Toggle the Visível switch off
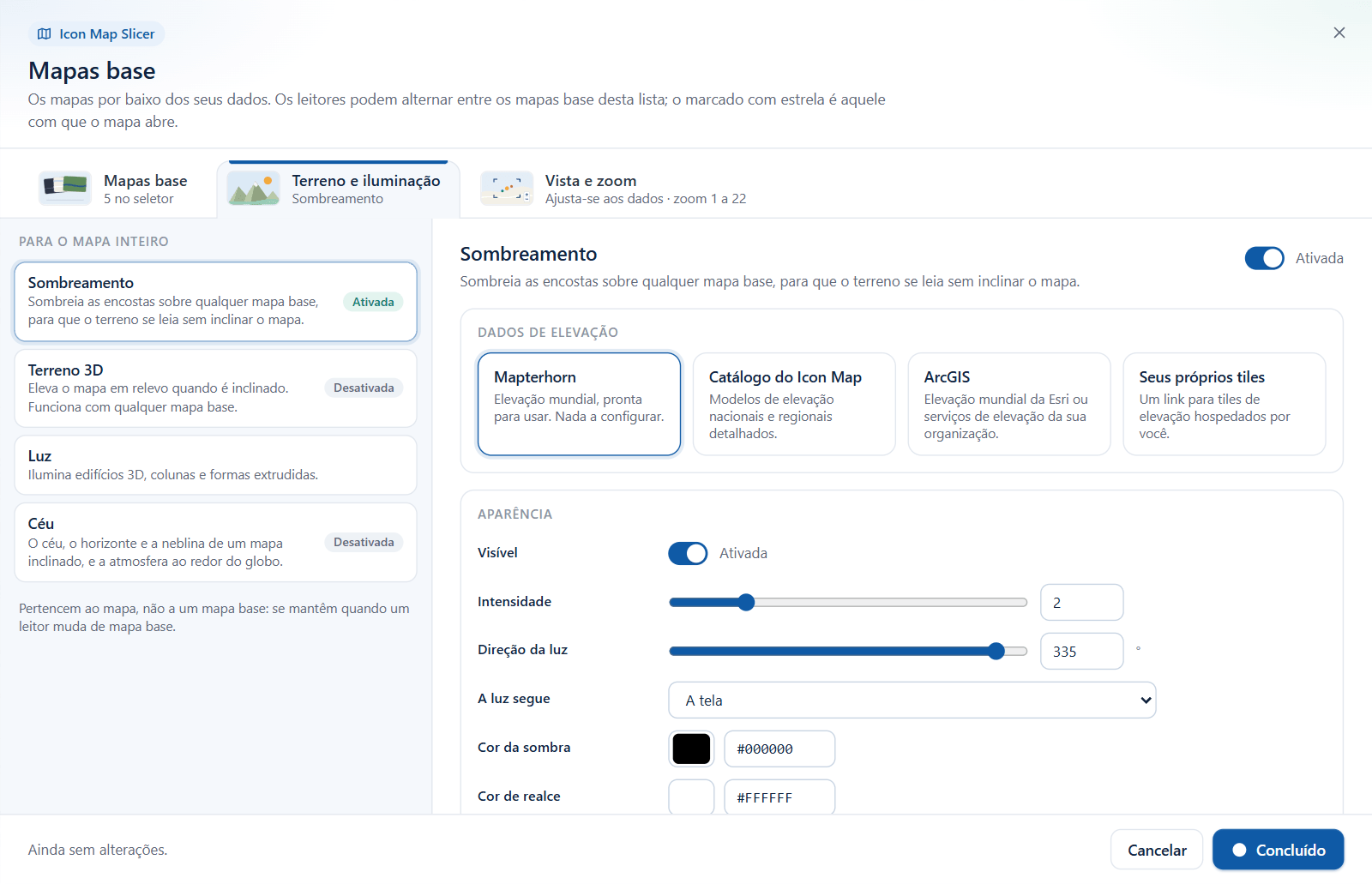The image size is (1372, 884). [x=688, y=553]
